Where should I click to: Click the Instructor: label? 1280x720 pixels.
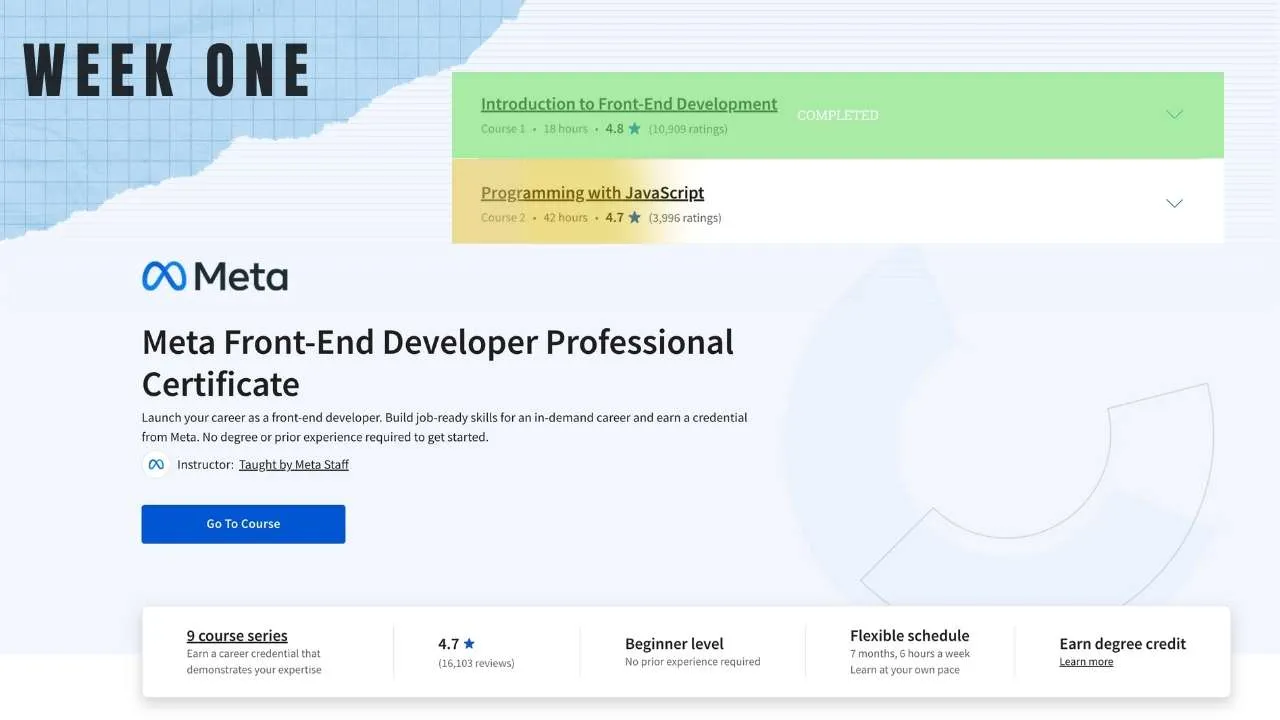click(x=205, y=465)
